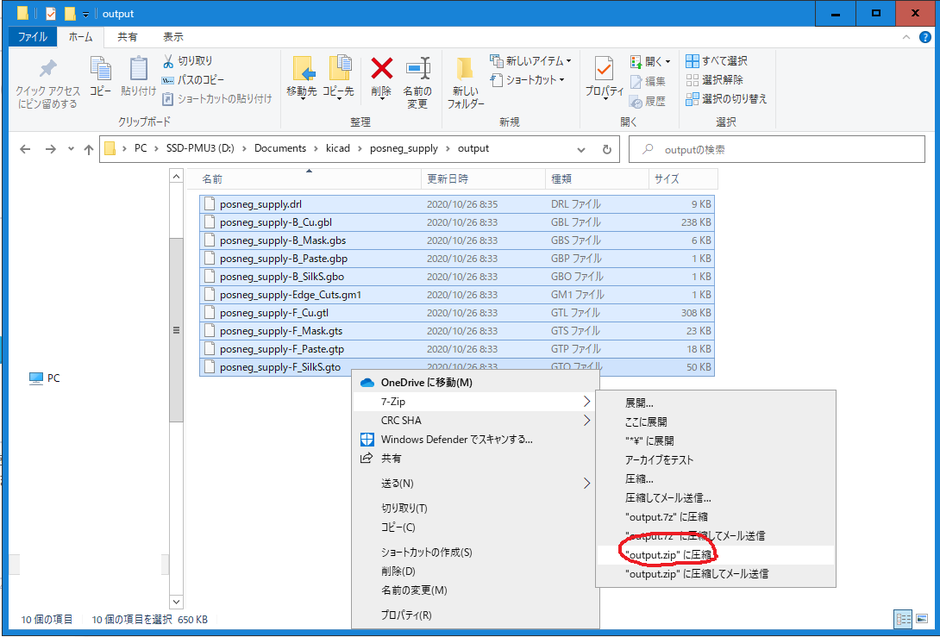Screen dimensions: 940x637
Task: Expand the address bar history dropdown
Action: pos(581,149)
